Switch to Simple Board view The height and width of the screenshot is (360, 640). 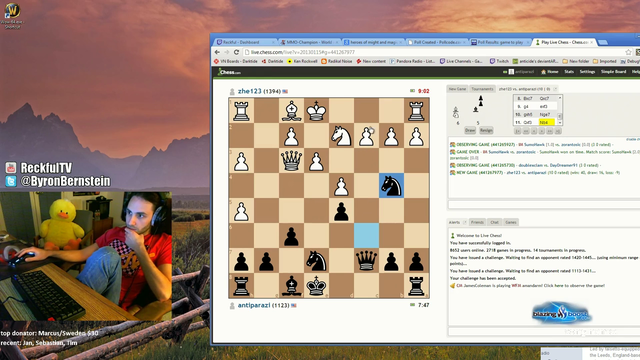point(613,72)
